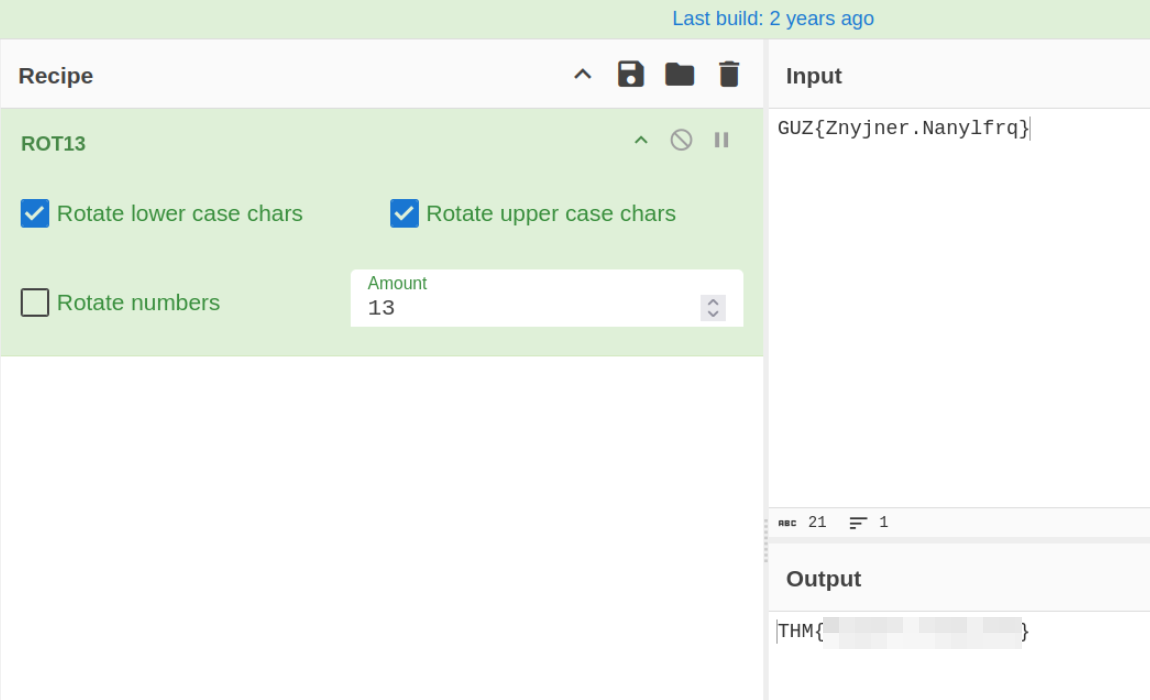Clear the recipe with the trash icon
Screen dimensions: 1150x700
click(729, 74)
